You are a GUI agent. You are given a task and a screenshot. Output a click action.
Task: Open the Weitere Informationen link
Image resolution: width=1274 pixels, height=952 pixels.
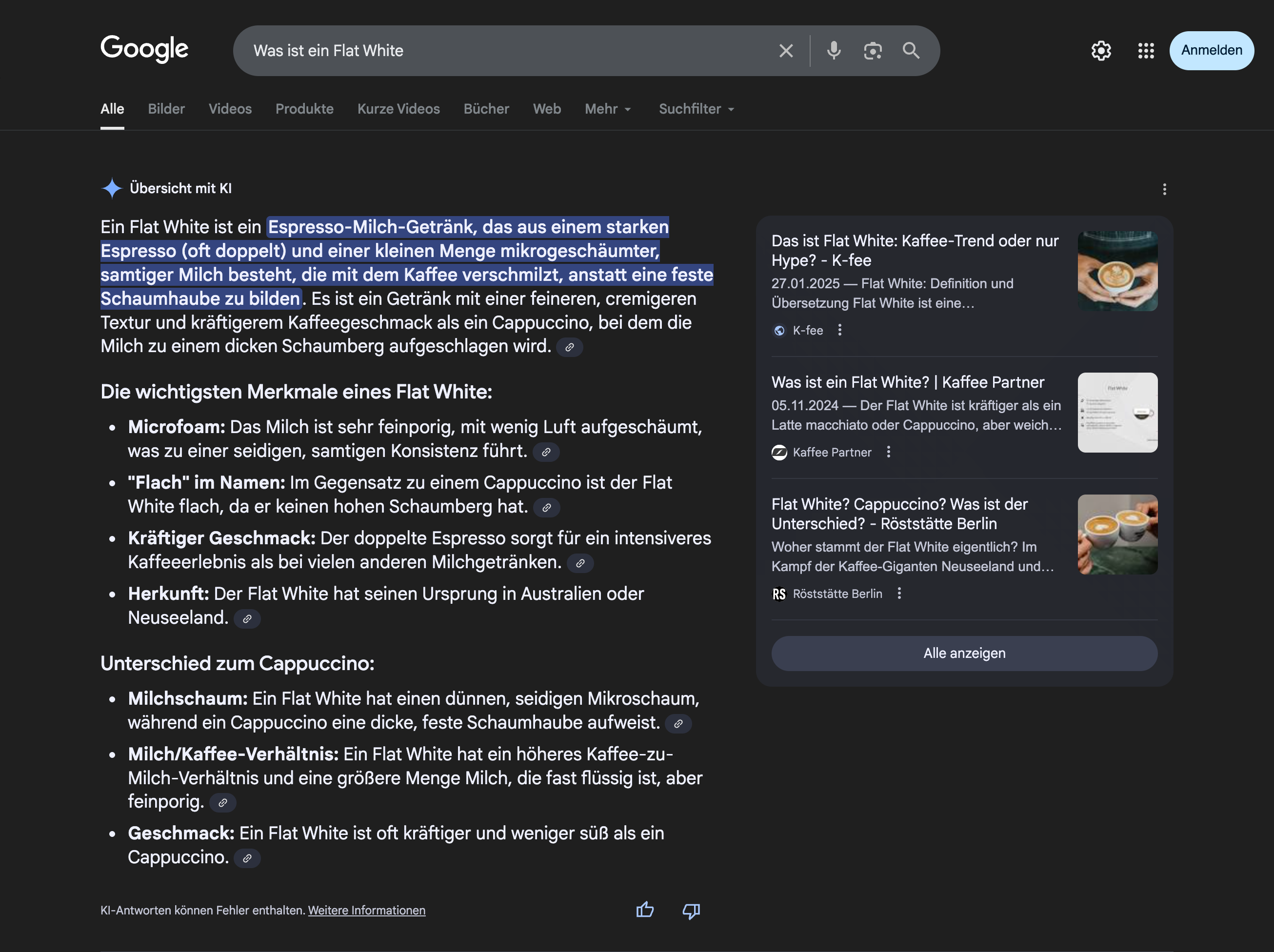pyautogui.click(x=367, y=910)
